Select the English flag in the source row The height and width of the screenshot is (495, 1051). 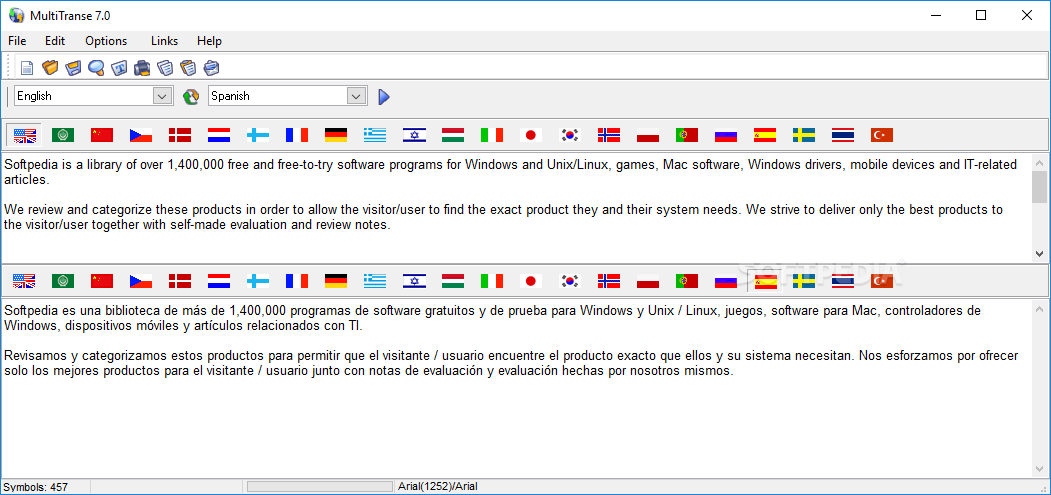24,135
